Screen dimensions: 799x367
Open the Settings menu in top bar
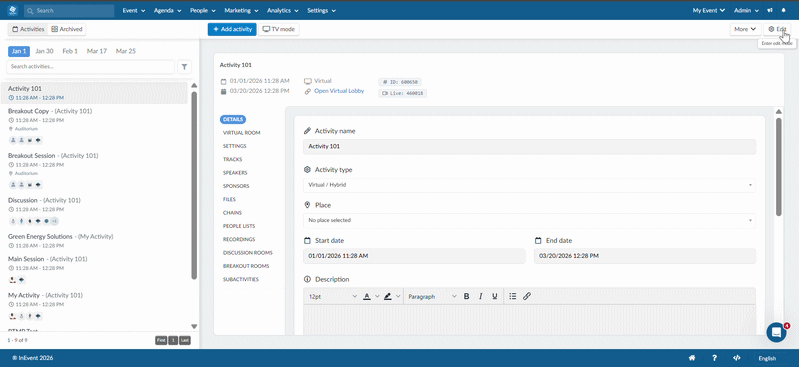[x=321, y=10]
